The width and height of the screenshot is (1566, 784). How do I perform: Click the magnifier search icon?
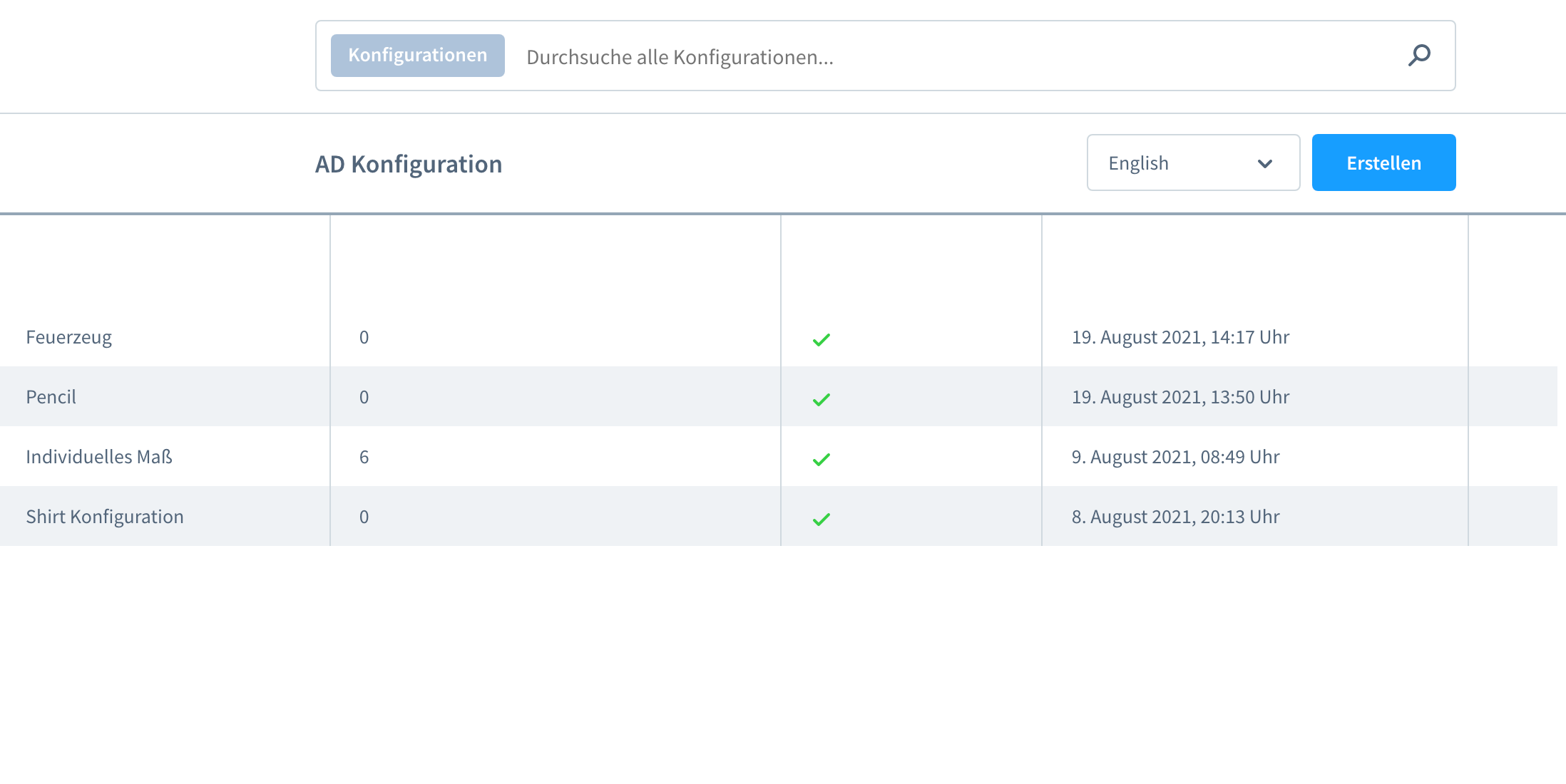1419,56
